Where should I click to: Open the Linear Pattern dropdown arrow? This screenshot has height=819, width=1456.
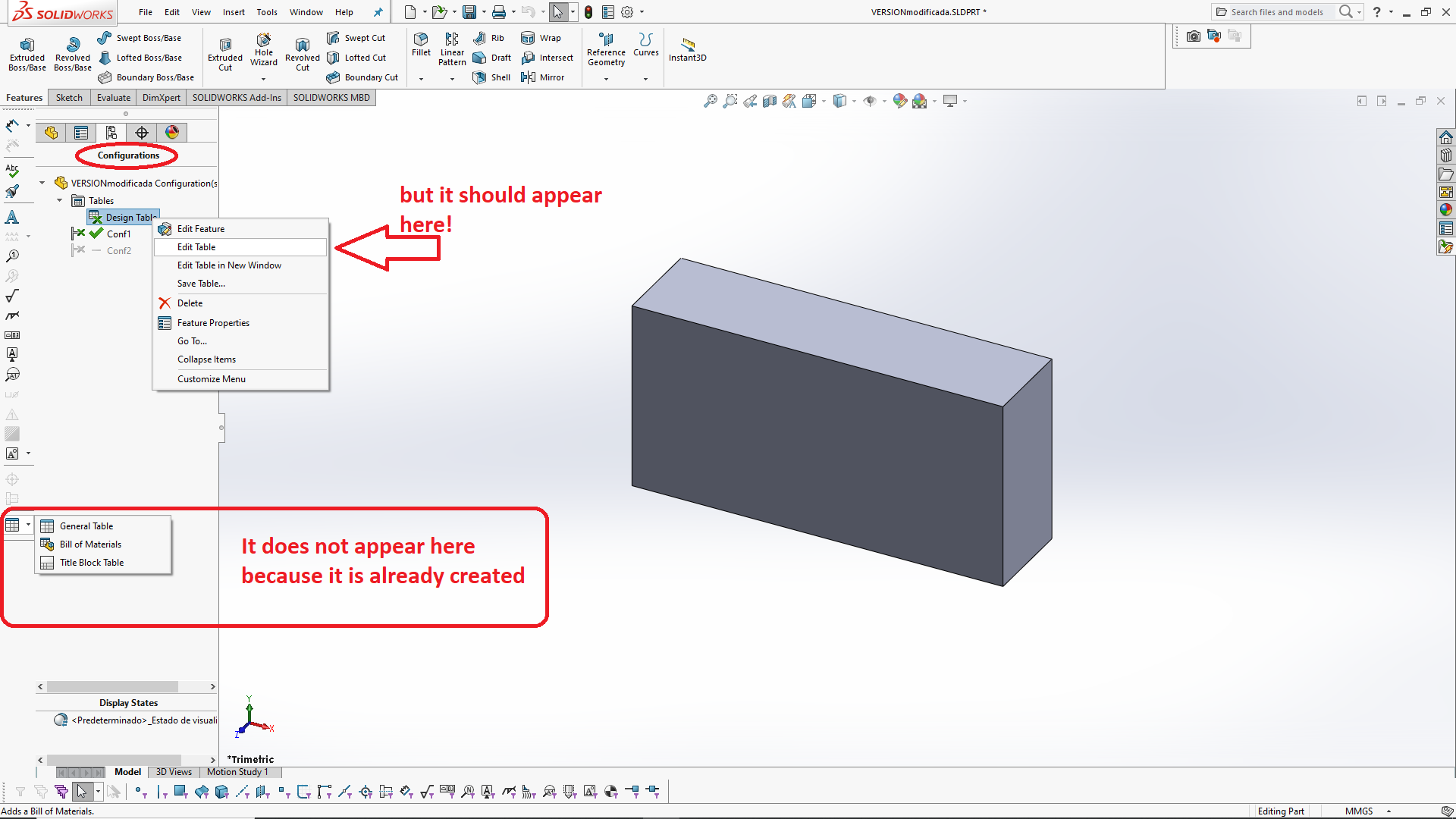pyautogui.click(x=452, y=79)
